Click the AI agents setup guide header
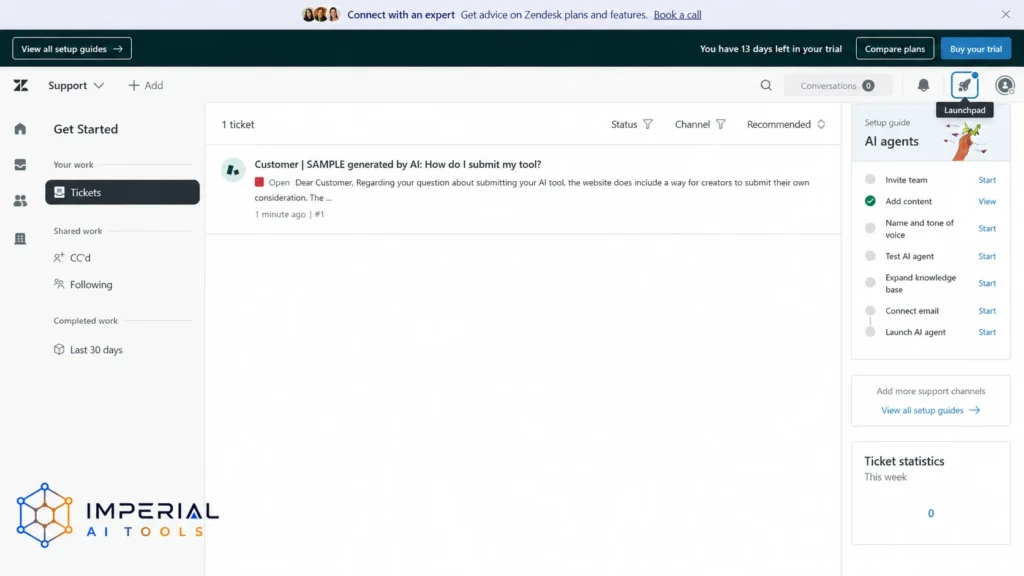The height and width of the screenshot is (576, 1024). [x=931, y=133]
